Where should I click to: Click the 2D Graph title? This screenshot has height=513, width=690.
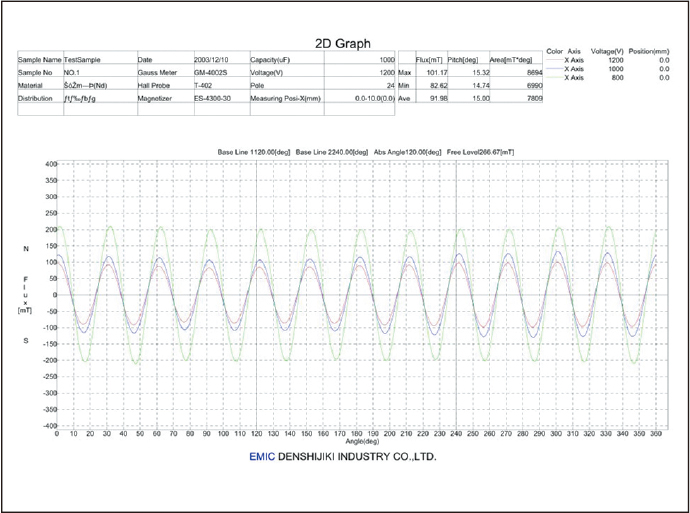(x=344, y=43)
